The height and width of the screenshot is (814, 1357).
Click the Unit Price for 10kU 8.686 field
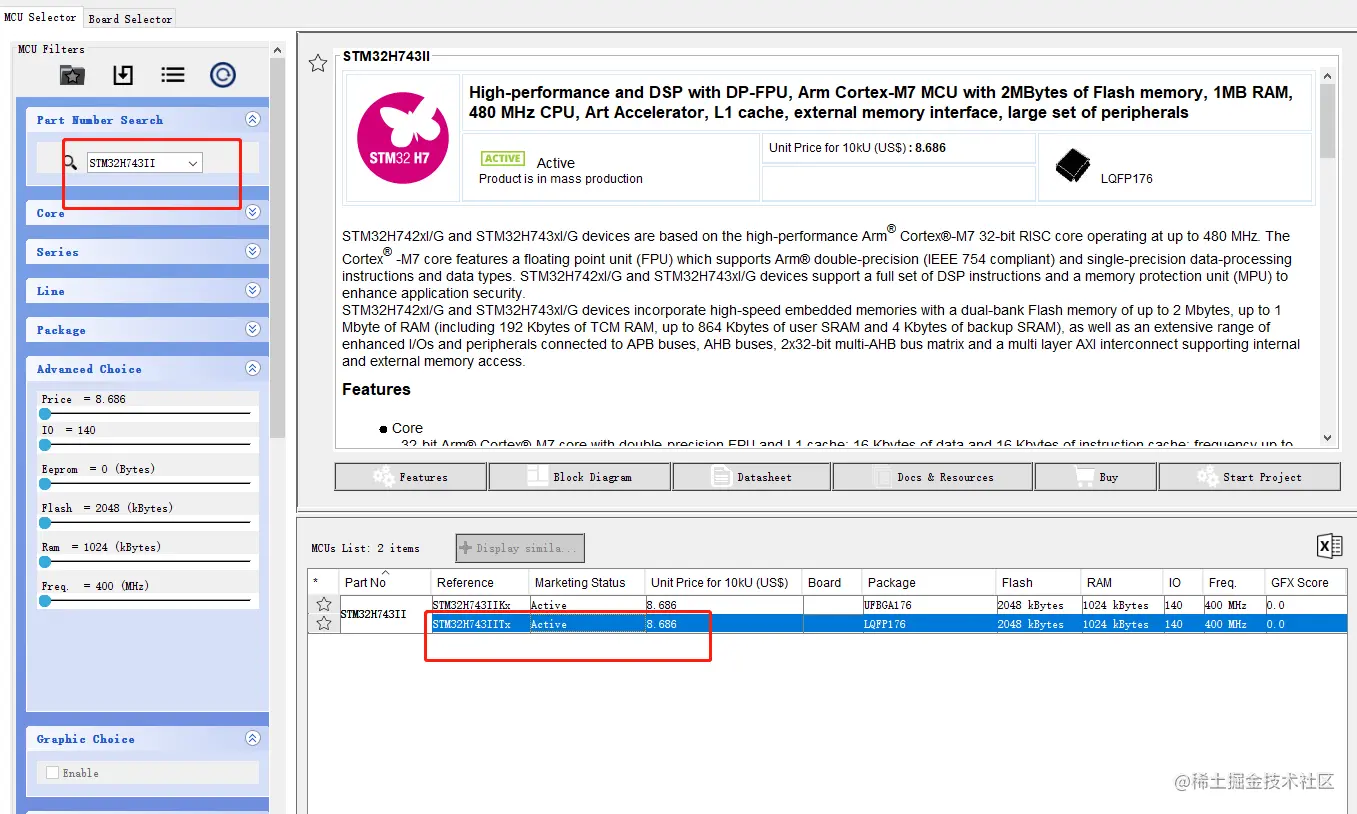click(898, 148)
